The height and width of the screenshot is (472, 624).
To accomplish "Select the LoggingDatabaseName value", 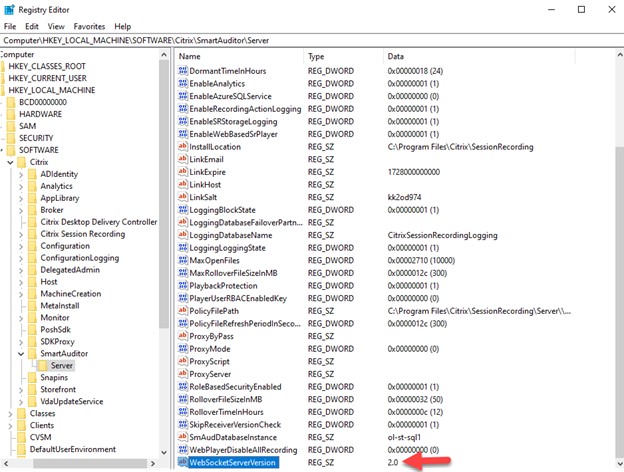I will [231, 235].
